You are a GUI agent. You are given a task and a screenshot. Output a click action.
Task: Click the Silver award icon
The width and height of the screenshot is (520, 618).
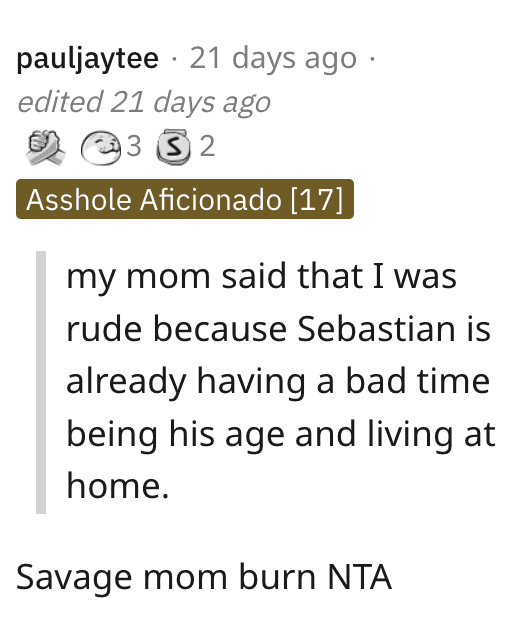pos(173,147)
